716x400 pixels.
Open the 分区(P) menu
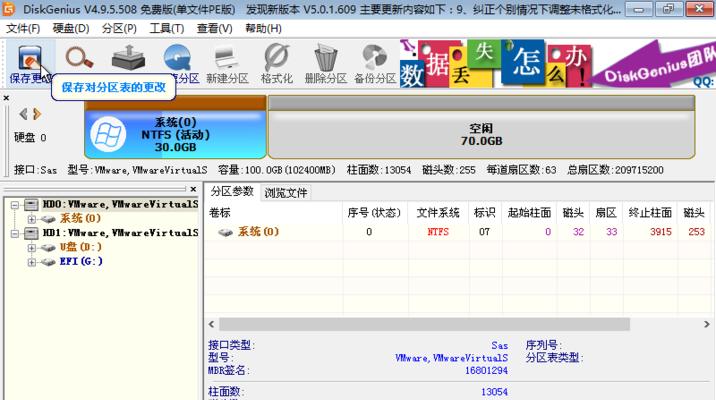coord(119,28)
